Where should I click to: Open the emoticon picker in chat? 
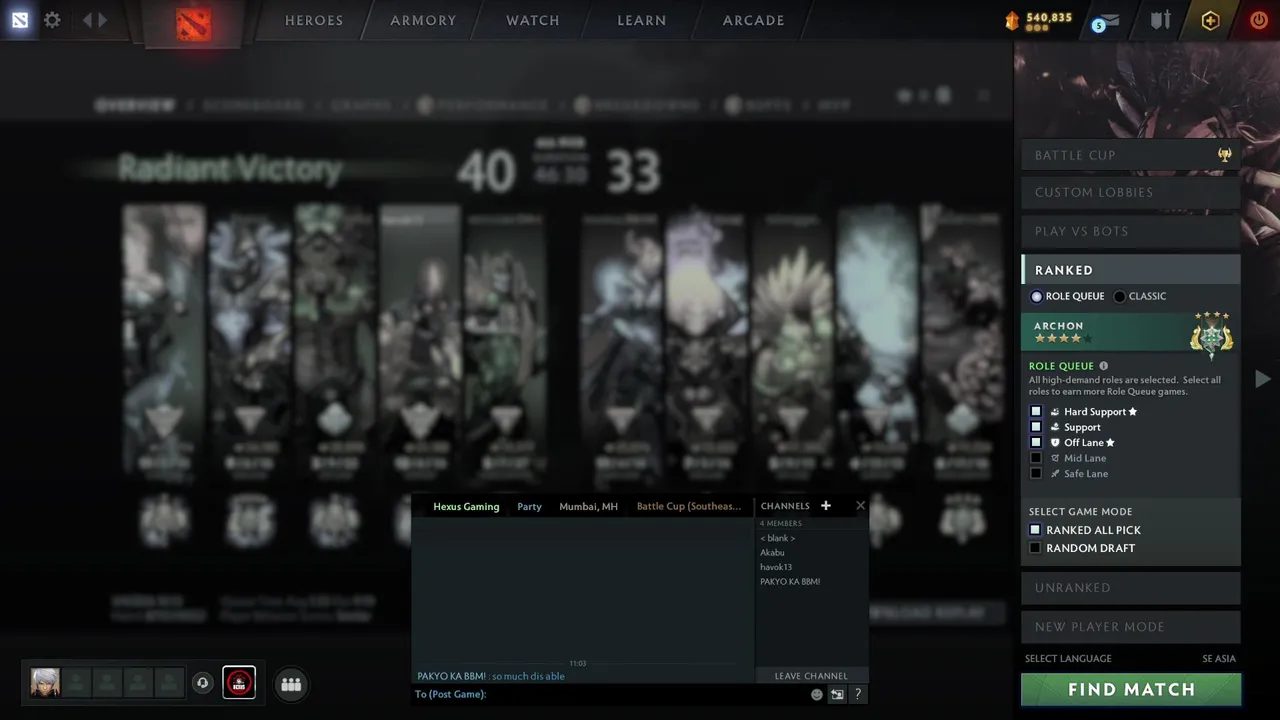tap(817, 694)
